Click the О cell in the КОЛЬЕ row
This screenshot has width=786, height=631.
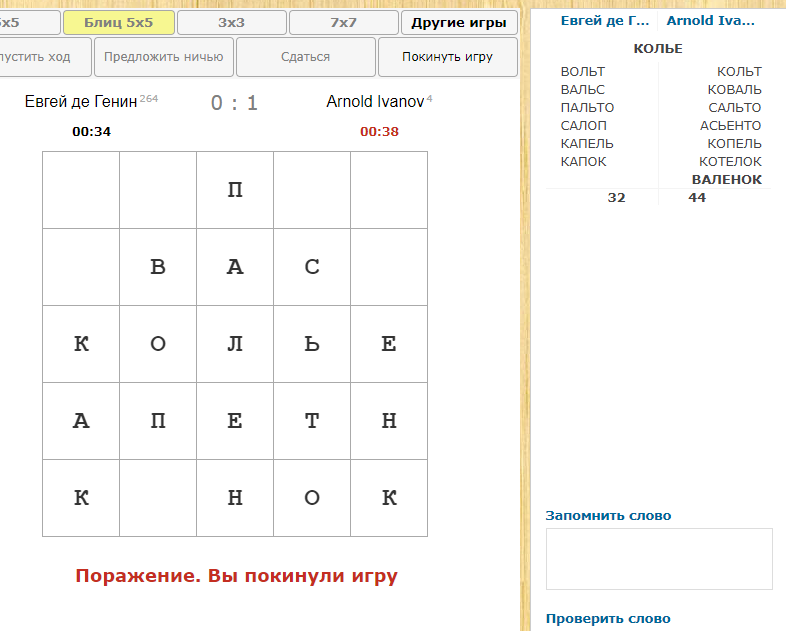pyautogui.click(x=158, y=344)
